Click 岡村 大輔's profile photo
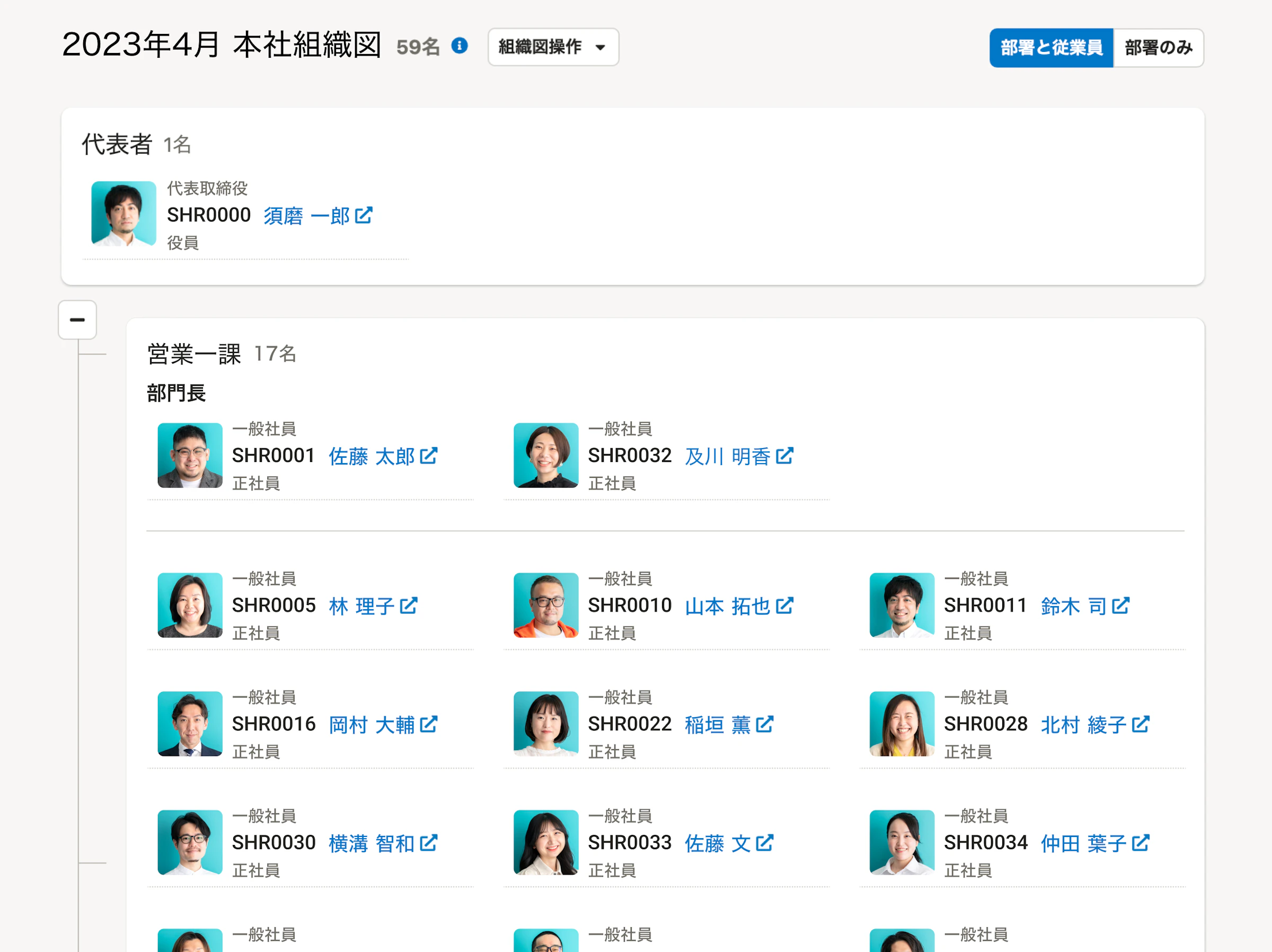This screenshot has height=952, width=1272. pyautogui.click(x=190, y=723)
